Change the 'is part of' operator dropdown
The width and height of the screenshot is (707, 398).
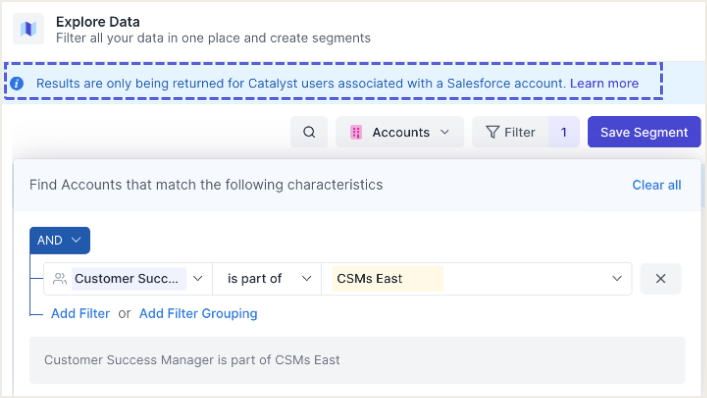[267, 279]
